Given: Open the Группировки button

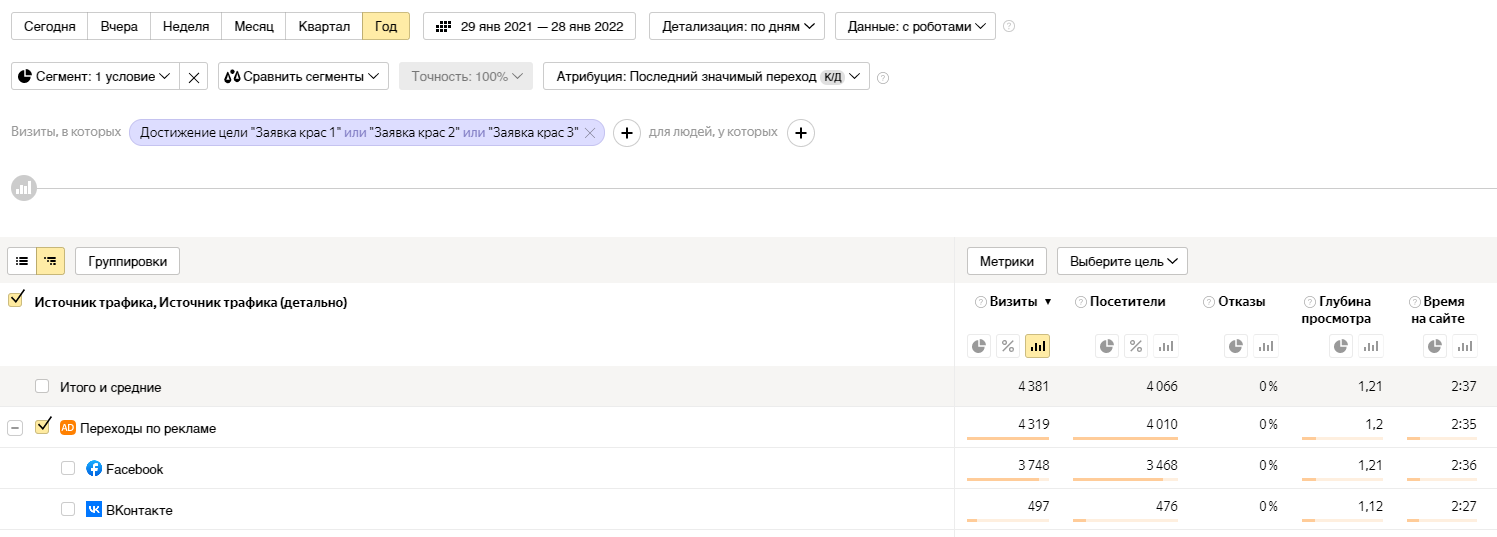Looking at the screenshot, I should (x=127, y=261).
